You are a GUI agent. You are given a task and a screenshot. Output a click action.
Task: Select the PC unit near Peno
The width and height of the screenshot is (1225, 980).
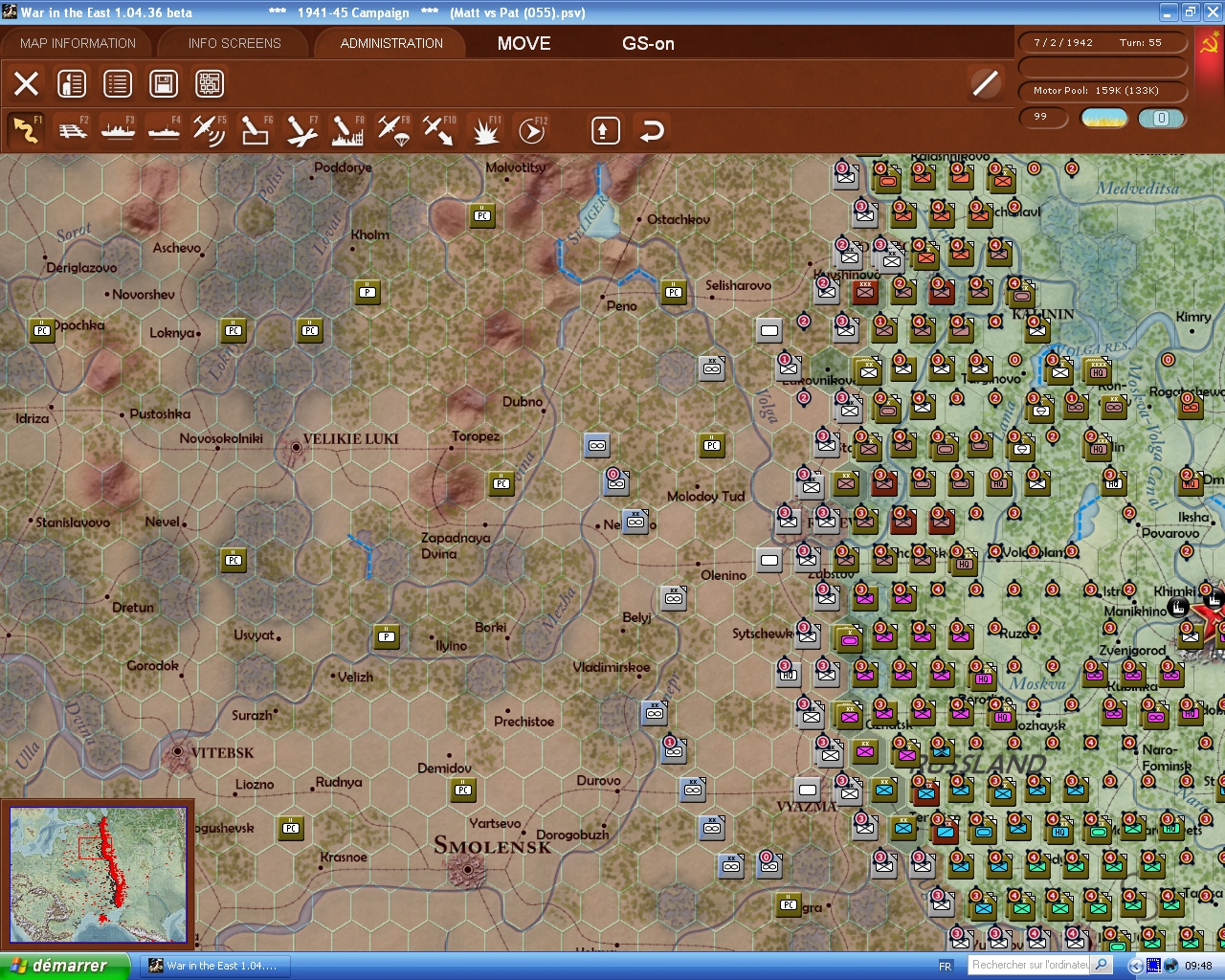click(674, 292)
